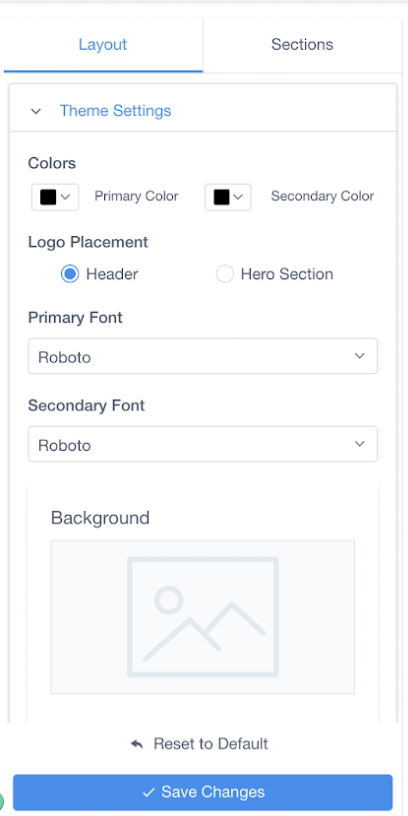Click the Background image upload area
Image resolution: width=408 pixels, height=816 pixels.
coord(202,617)
